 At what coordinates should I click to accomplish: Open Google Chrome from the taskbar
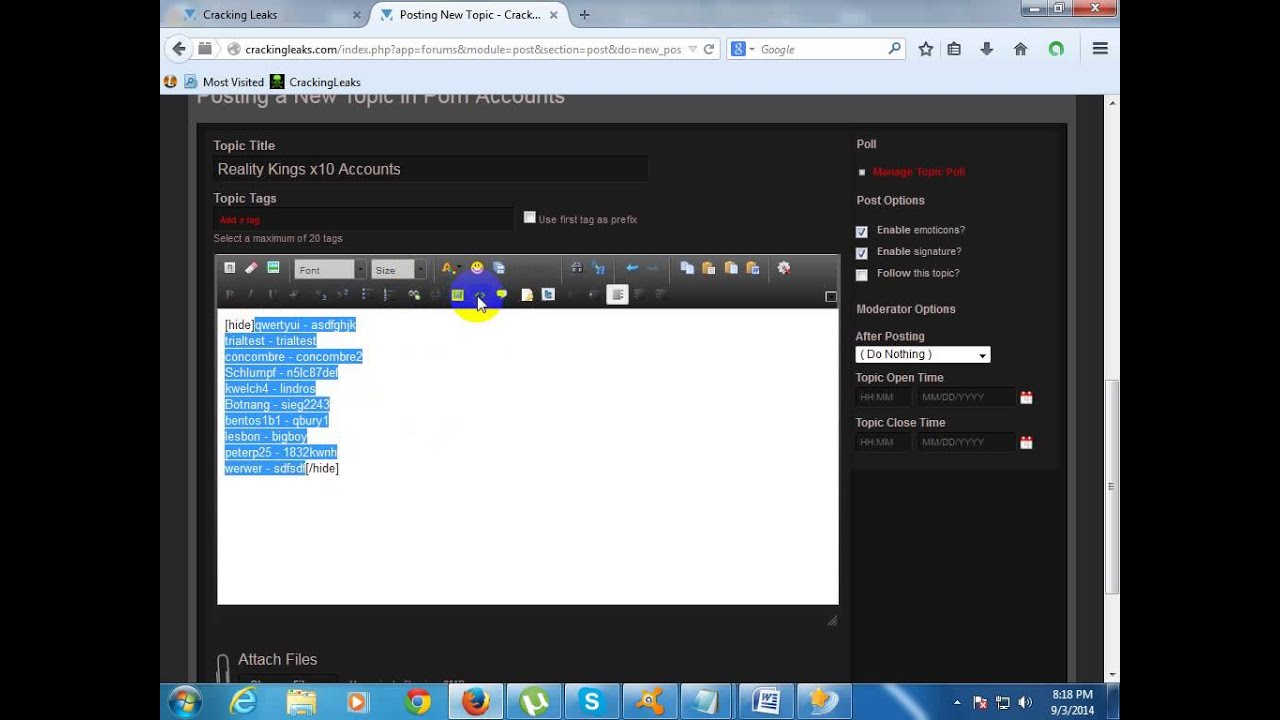417,702
